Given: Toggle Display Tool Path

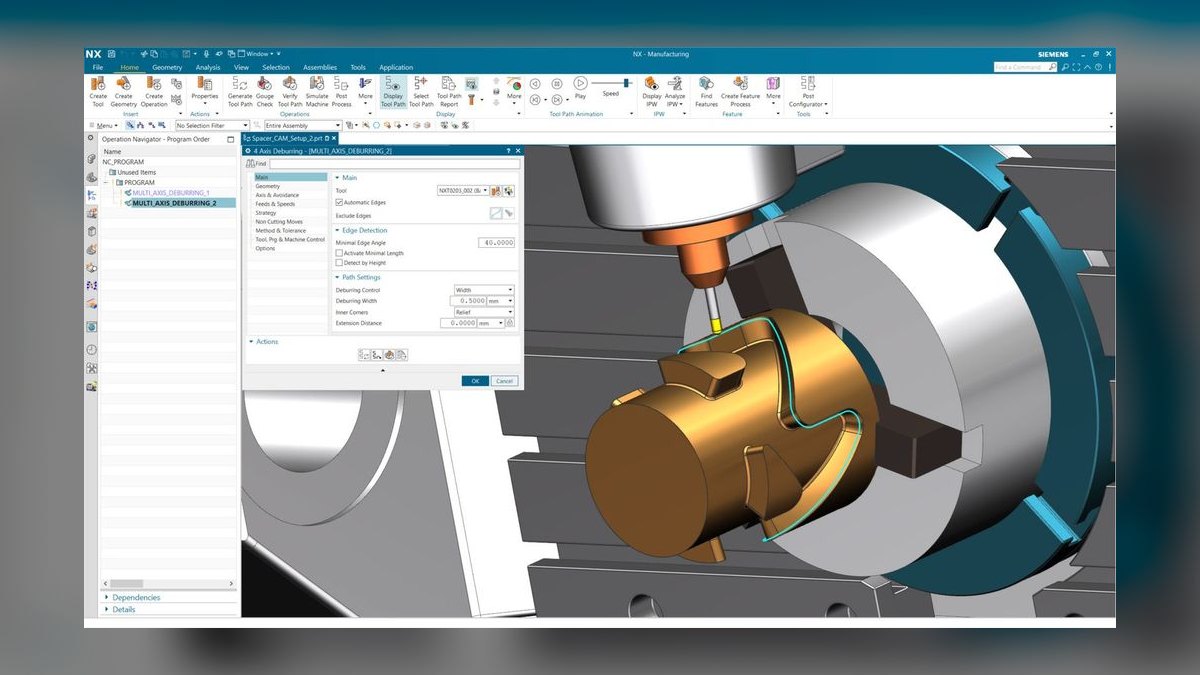Looking at the screenshot, I should (393, 91).
